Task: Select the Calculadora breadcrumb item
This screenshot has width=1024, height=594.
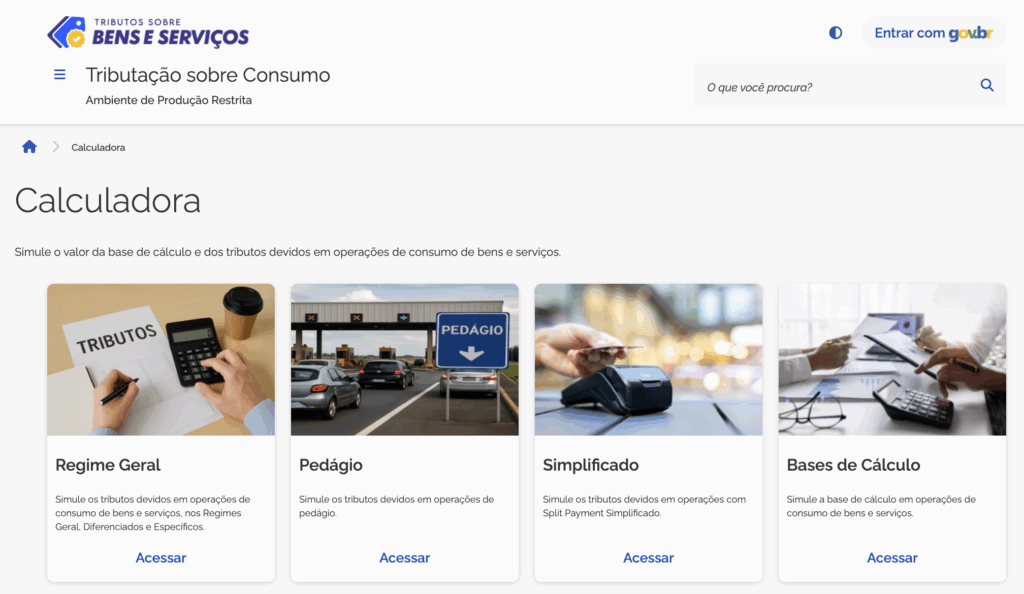Action: 98,147
